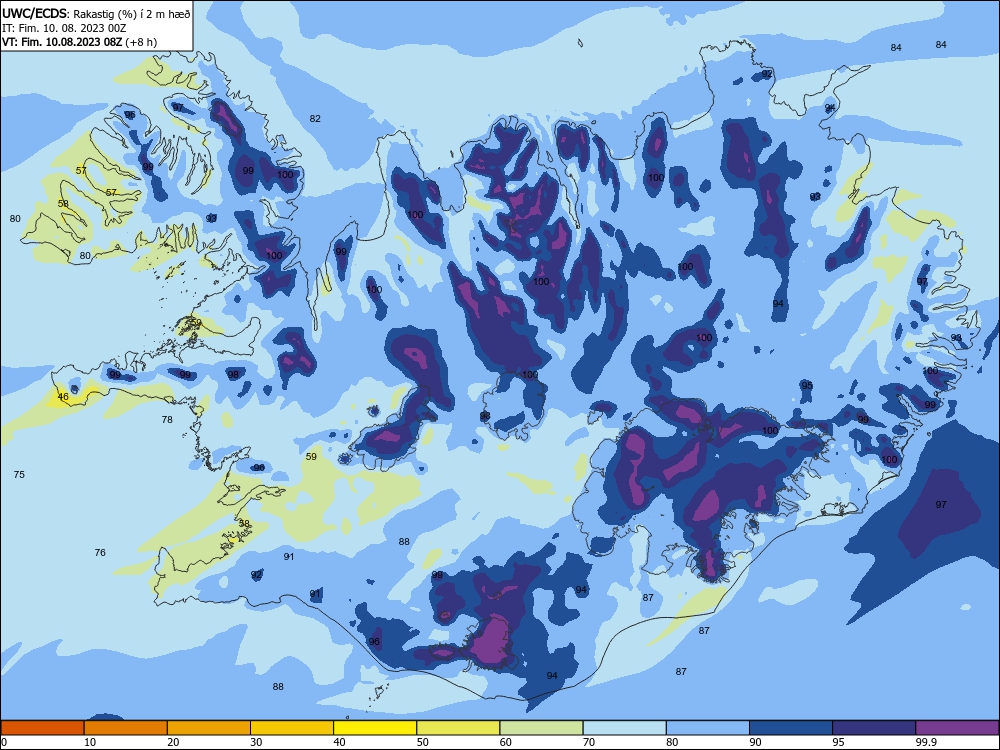The height and width of the screenshot is (750, 1000).
Task: Click the bright yellow 40–50 legend swatch
Action: 375,728
